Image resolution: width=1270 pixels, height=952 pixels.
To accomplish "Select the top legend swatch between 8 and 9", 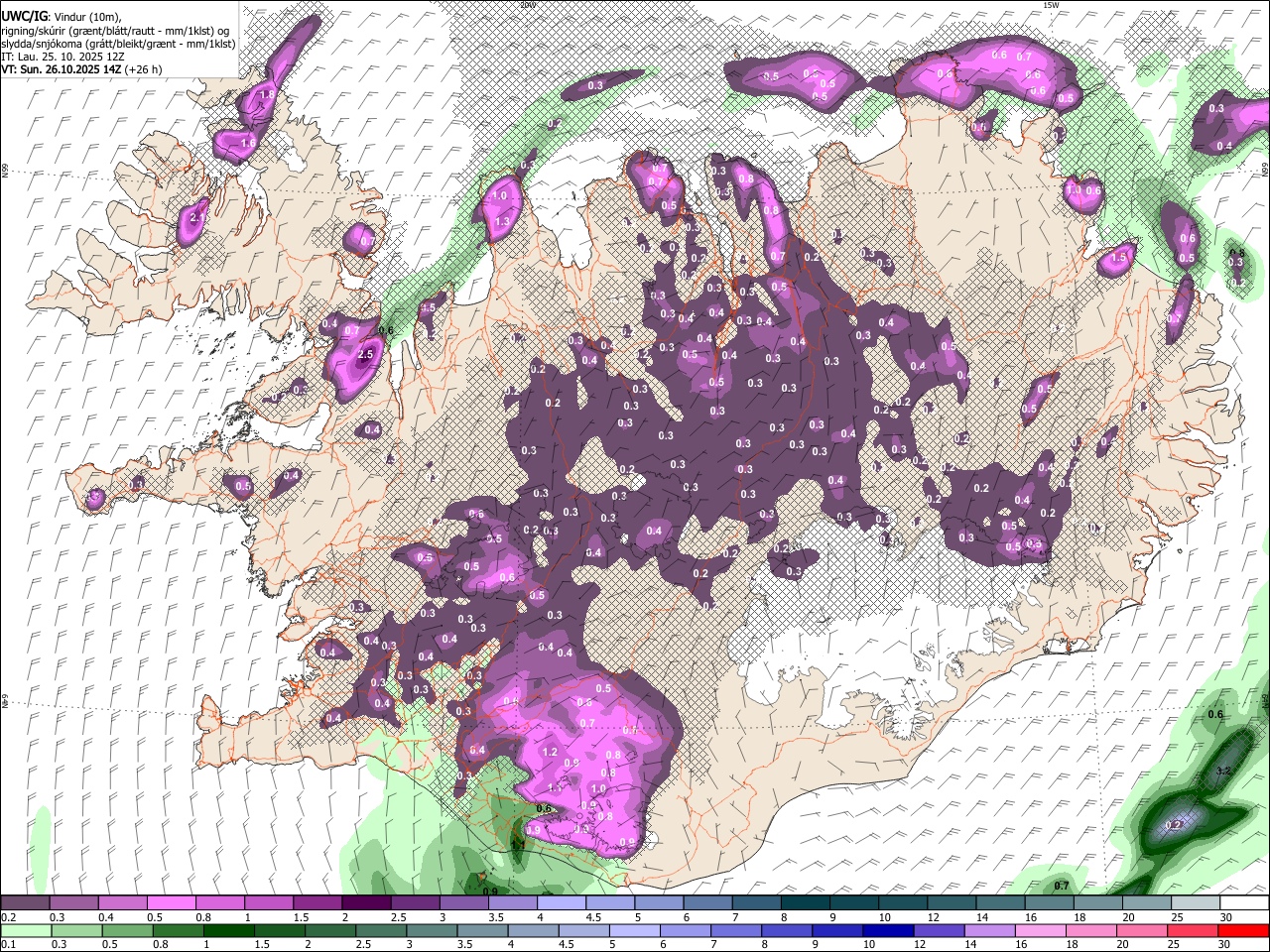I will click(x=805, y=902).
